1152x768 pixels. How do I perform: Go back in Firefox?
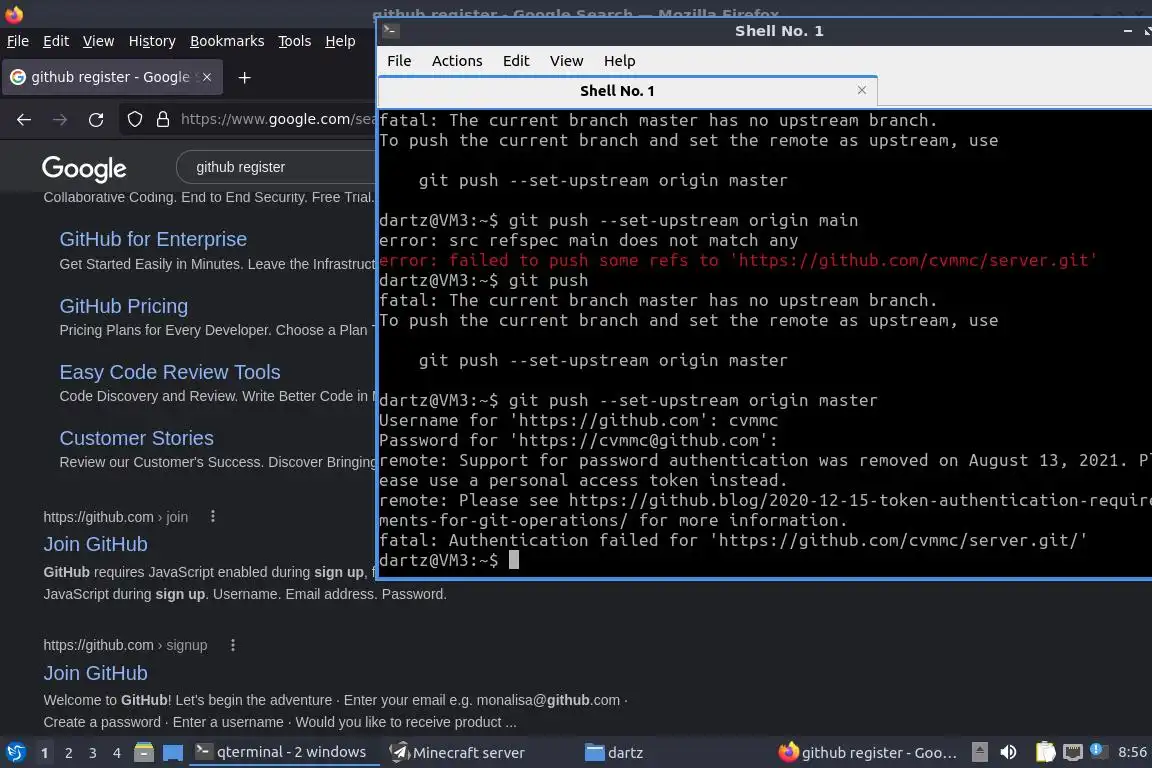click(x=24, y=119)
